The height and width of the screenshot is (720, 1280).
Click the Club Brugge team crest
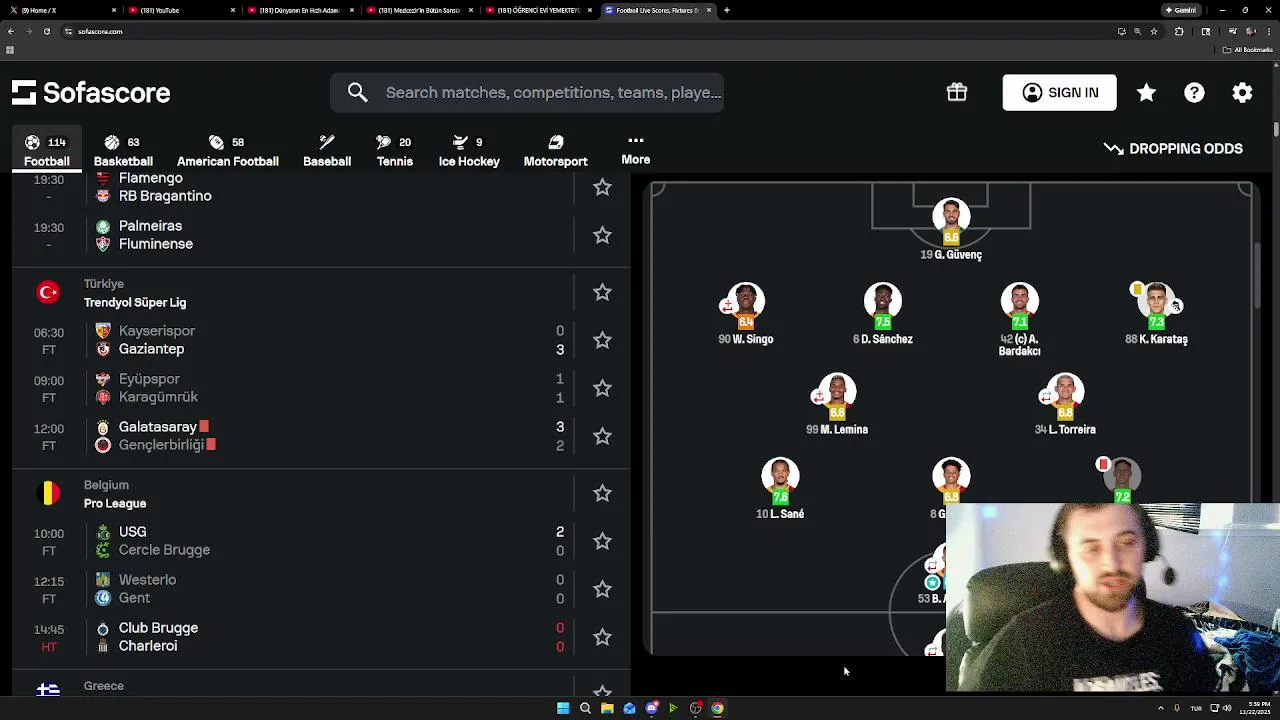103,628
